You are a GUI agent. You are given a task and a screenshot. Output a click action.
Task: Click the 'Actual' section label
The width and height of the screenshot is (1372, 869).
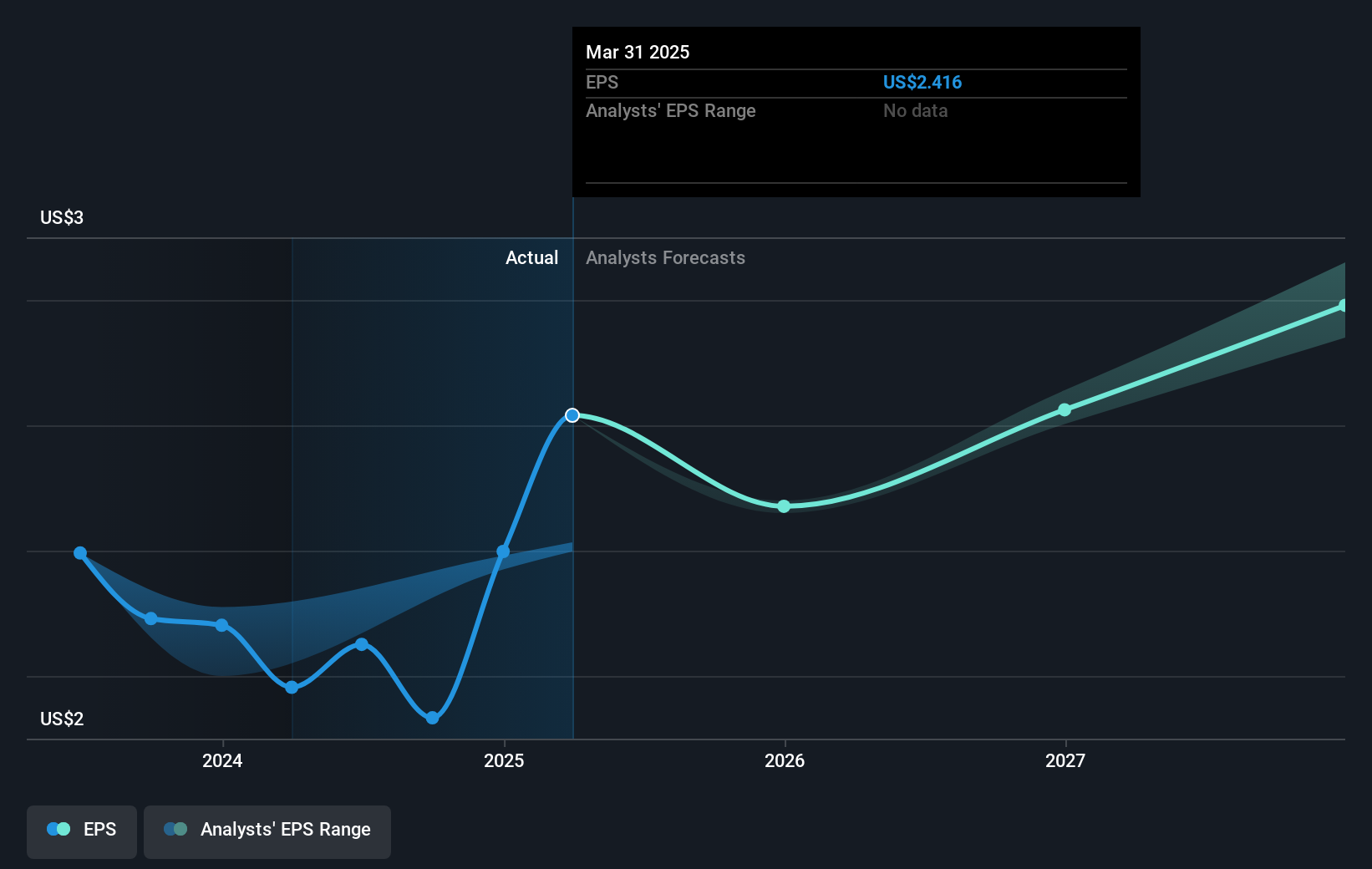click(x=531, y=257)
